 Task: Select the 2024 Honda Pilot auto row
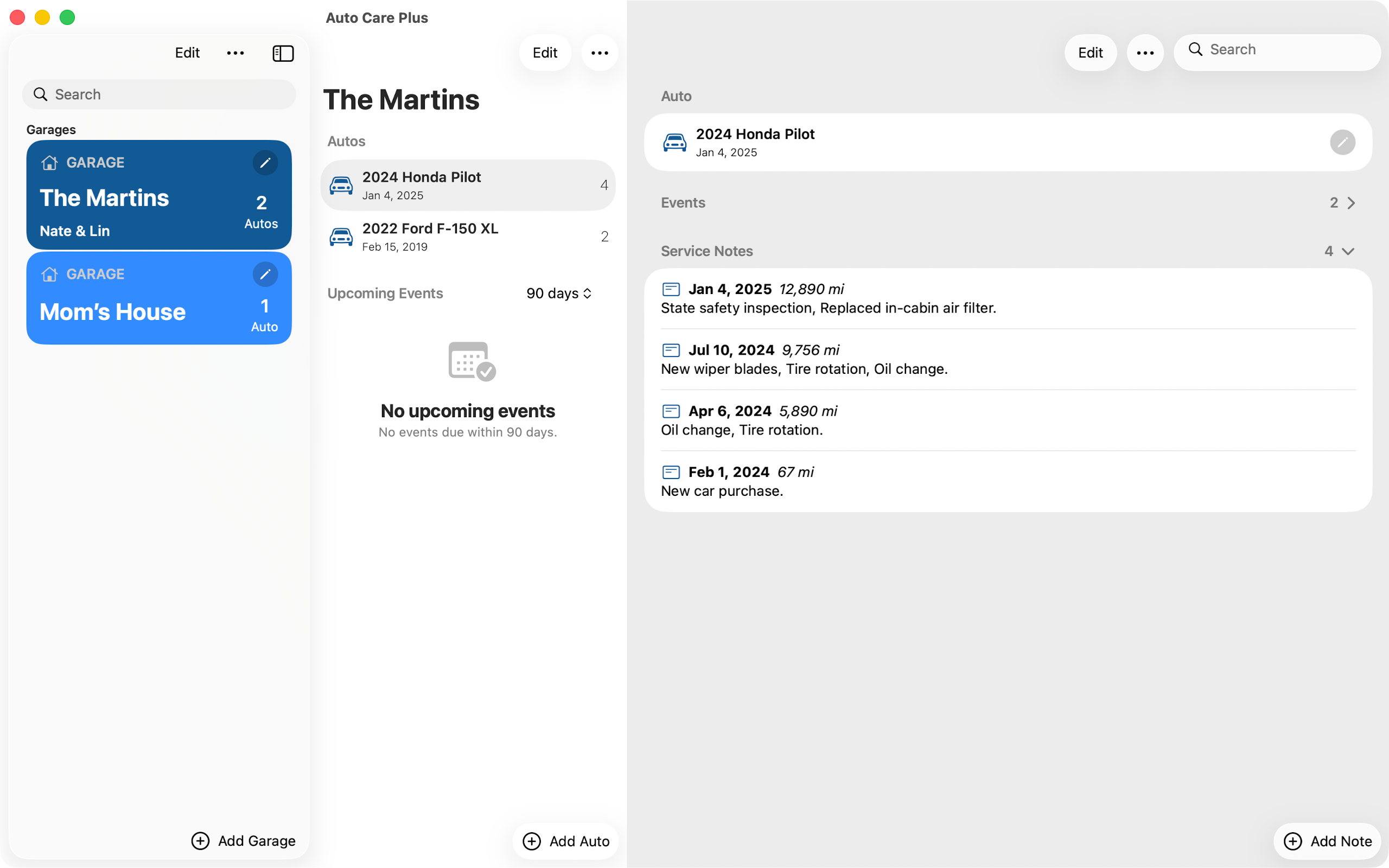(x=468, y=186)
